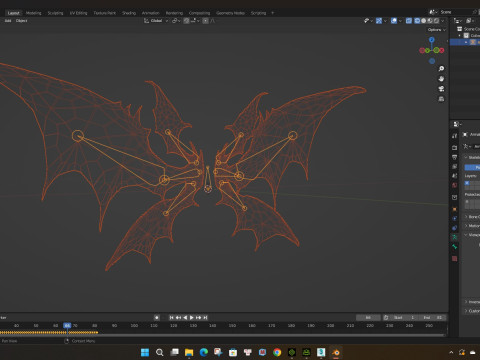Open the Output properties tab
The width and height of the screenshot is (480, 360).
click(455, 157)
